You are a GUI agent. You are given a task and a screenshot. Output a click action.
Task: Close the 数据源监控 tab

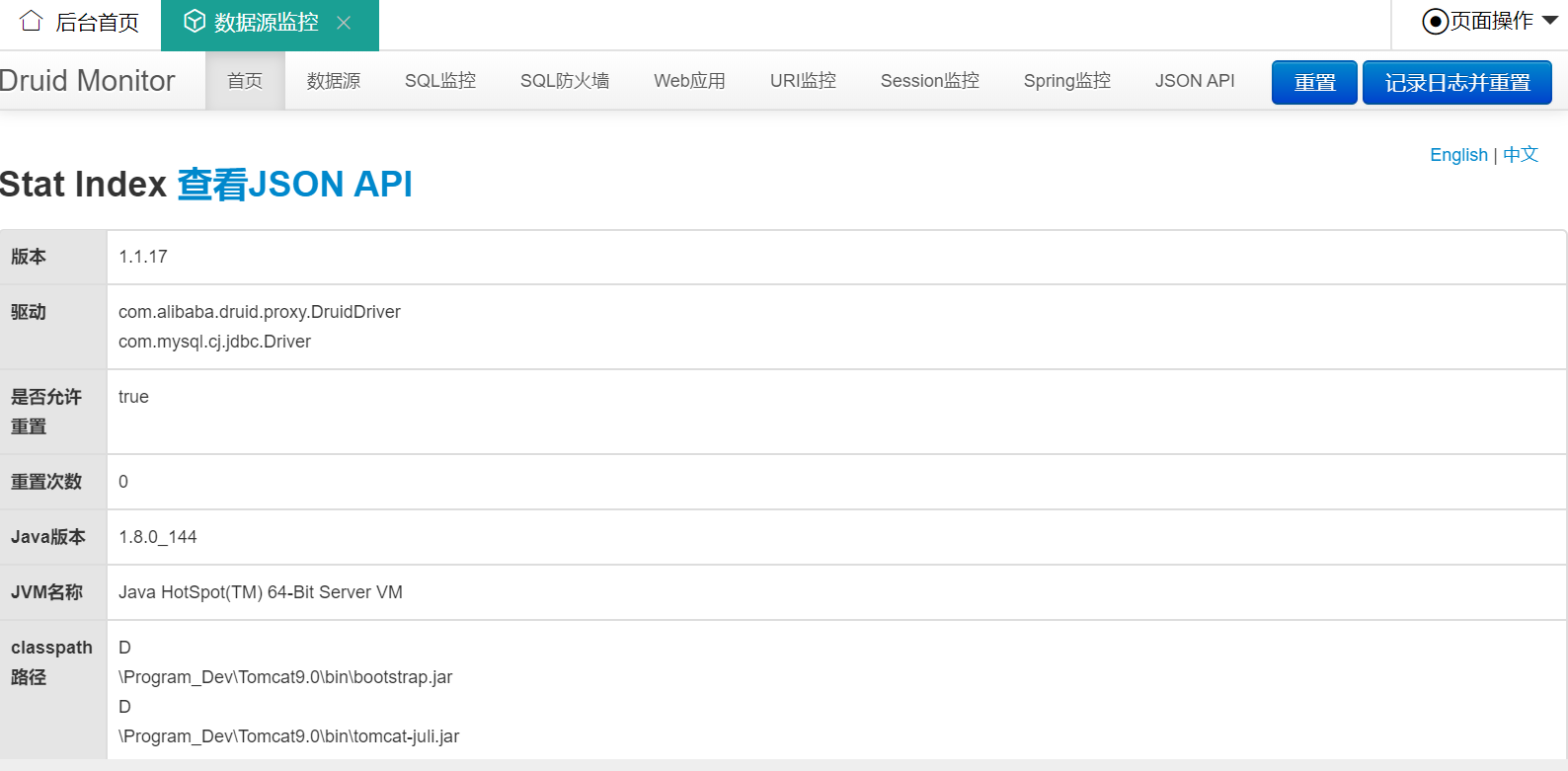pos(344,23)
